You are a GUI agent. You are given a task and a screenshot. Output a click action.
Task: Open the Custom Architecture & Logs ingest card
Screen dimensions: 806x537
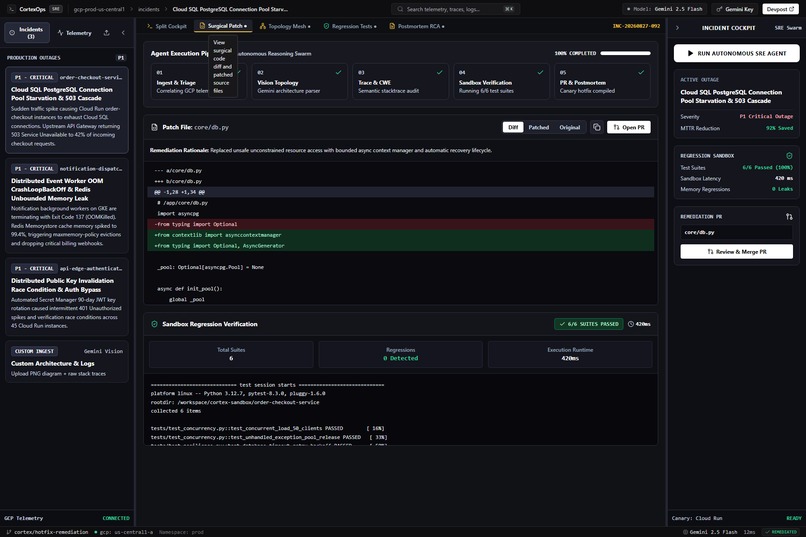tap(67, 362)
